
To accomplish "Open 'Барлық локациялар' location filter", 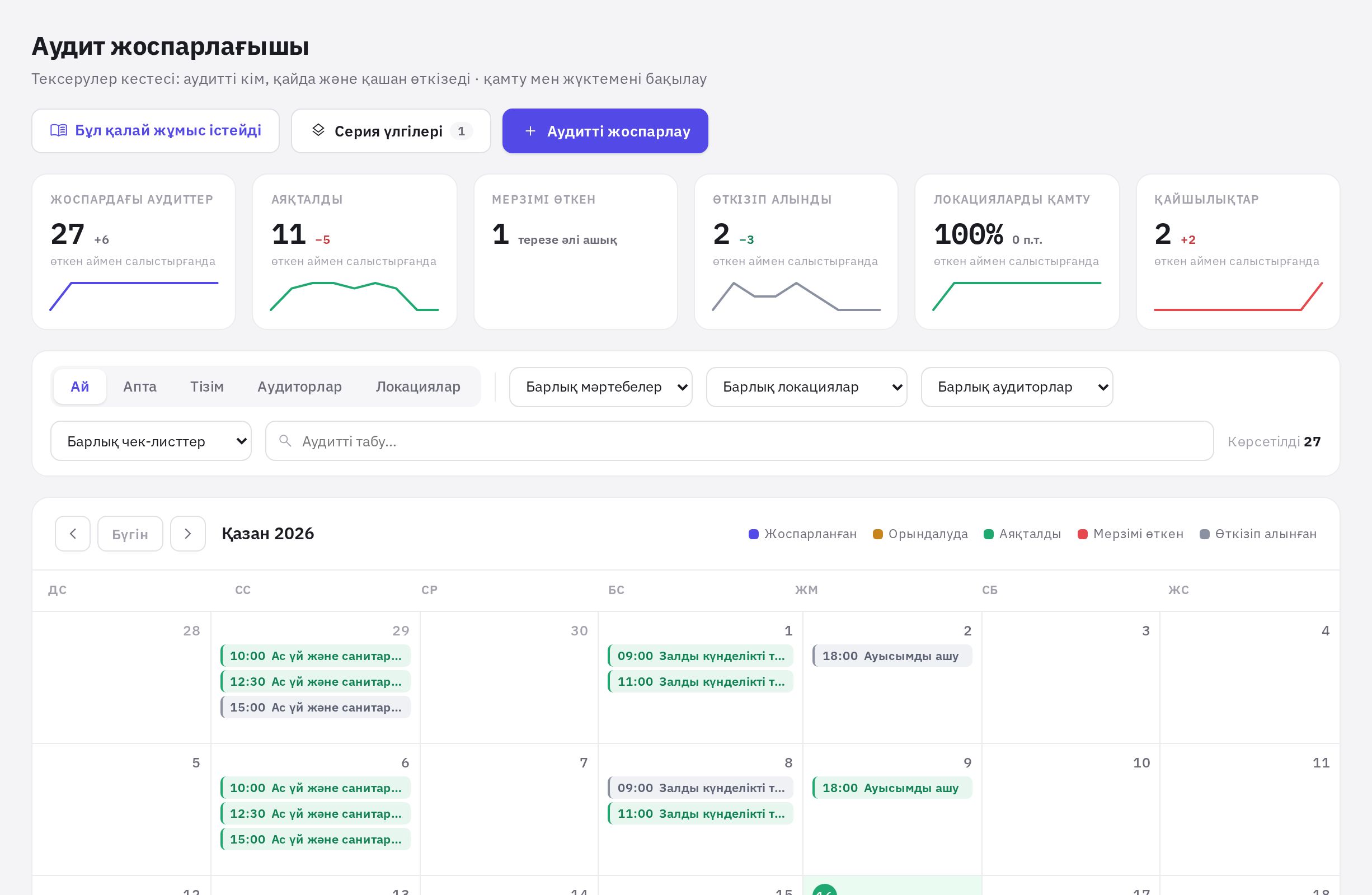I will point(806,387).
